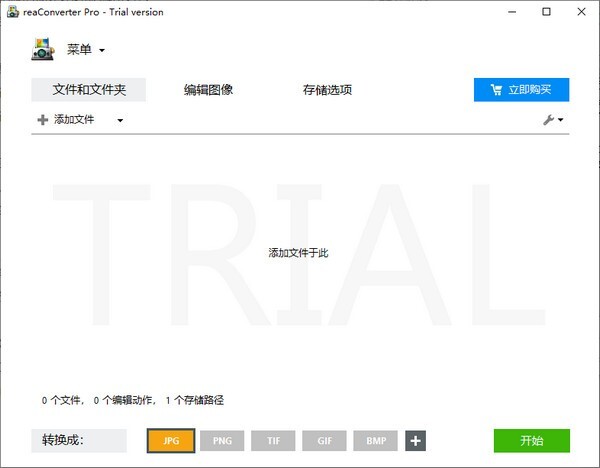The height and width of the screenshot is (468, 600).
Task: Open the wrench settings dropdown
Action: pos(553,120)
